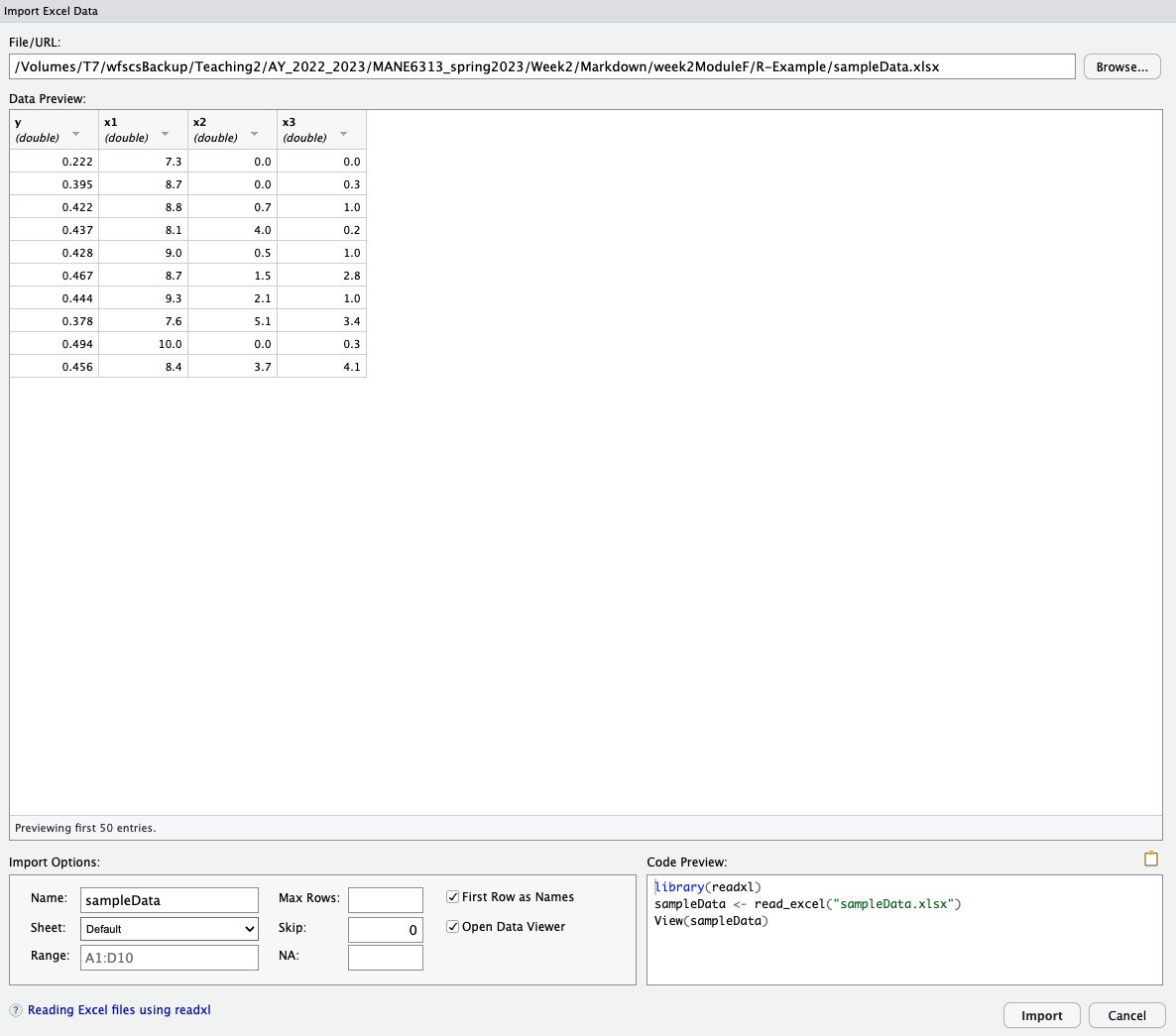Click the Import button
Viewport: 1176px width, 1036px height.
point(1041,1015)
